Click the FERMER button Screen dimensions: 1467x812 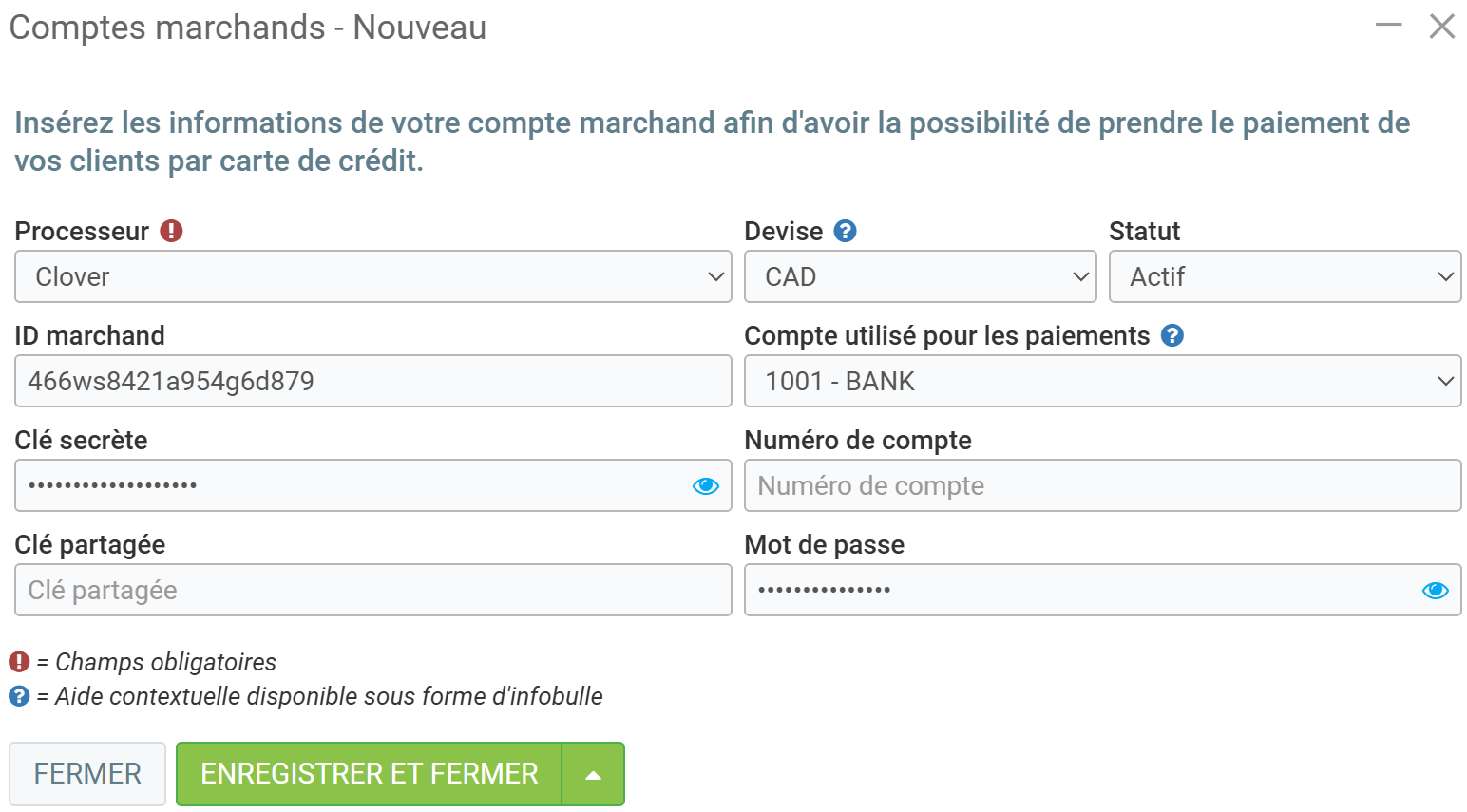tap(87, 774)
